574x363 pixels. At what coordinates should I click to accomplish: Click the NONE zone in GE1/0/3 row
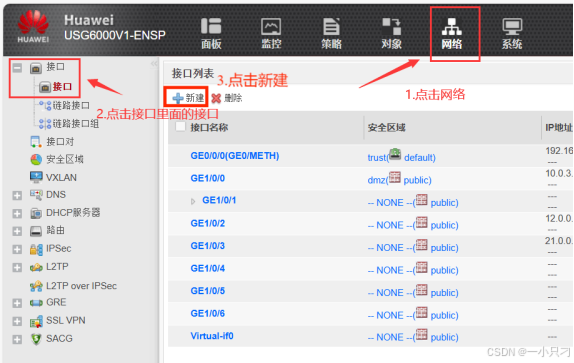(390, 248)
